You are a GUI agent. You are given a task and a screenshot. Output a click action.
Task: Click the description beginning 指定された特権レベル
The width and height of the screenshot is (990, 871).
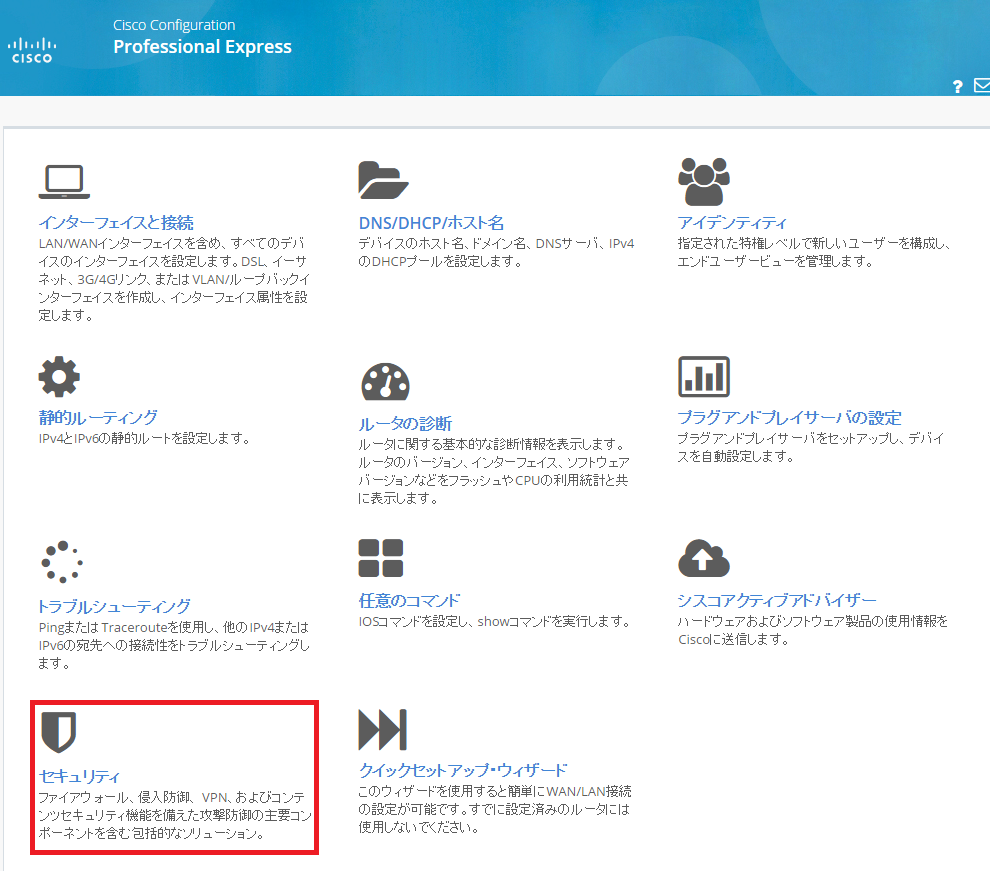pos(814,252)
